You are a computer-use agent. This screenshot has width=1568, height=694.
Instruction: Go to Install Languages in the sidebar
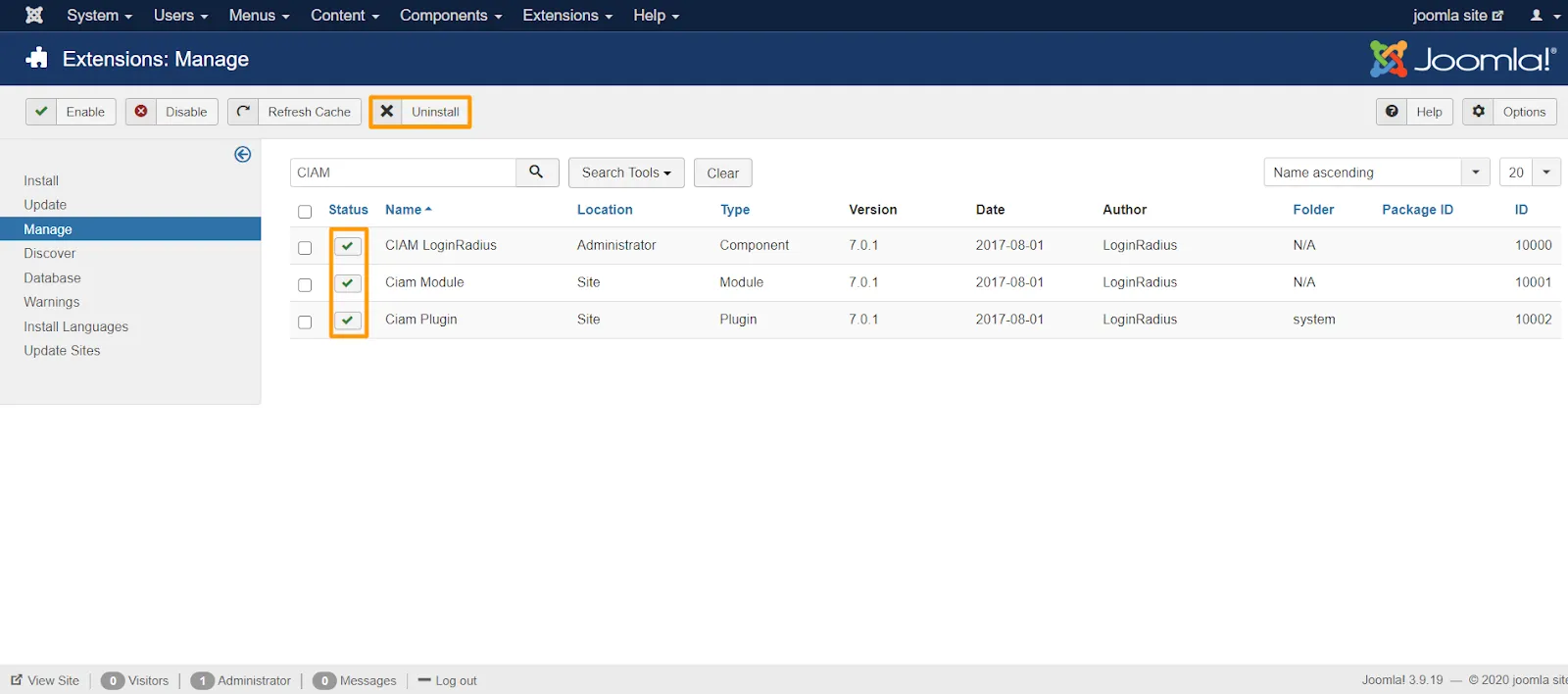[76, 326]
